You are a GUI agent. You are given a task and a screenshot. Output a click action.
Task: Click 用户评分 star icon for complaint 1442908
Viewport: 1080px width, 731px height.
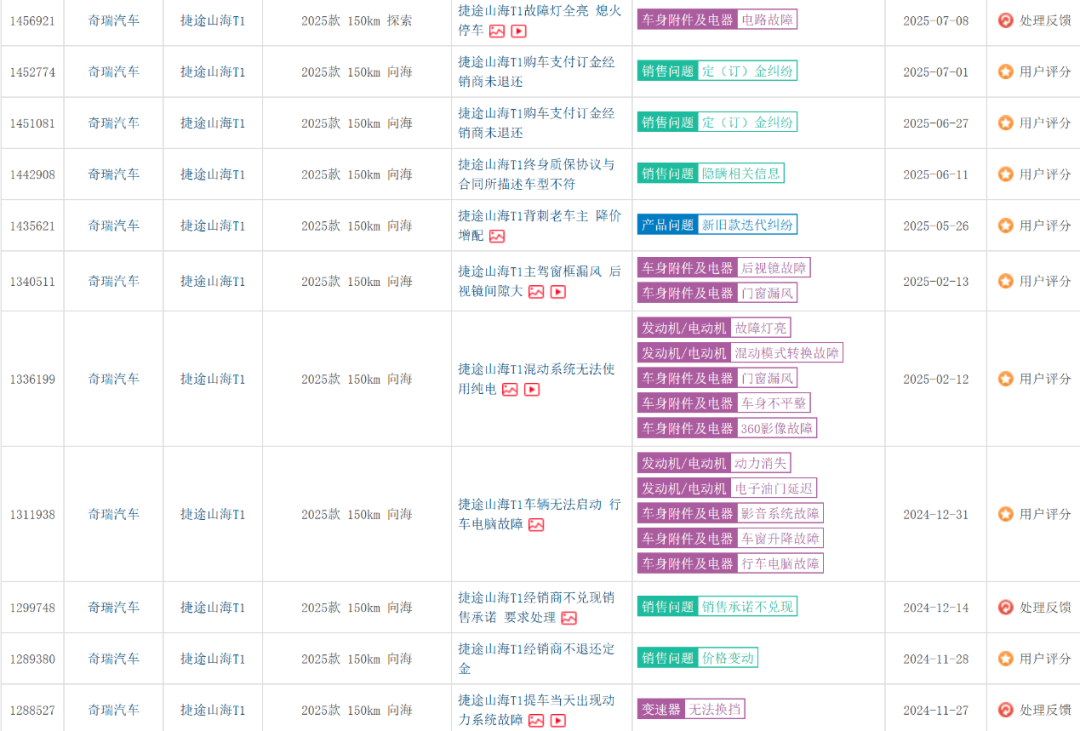(1006, 174)
